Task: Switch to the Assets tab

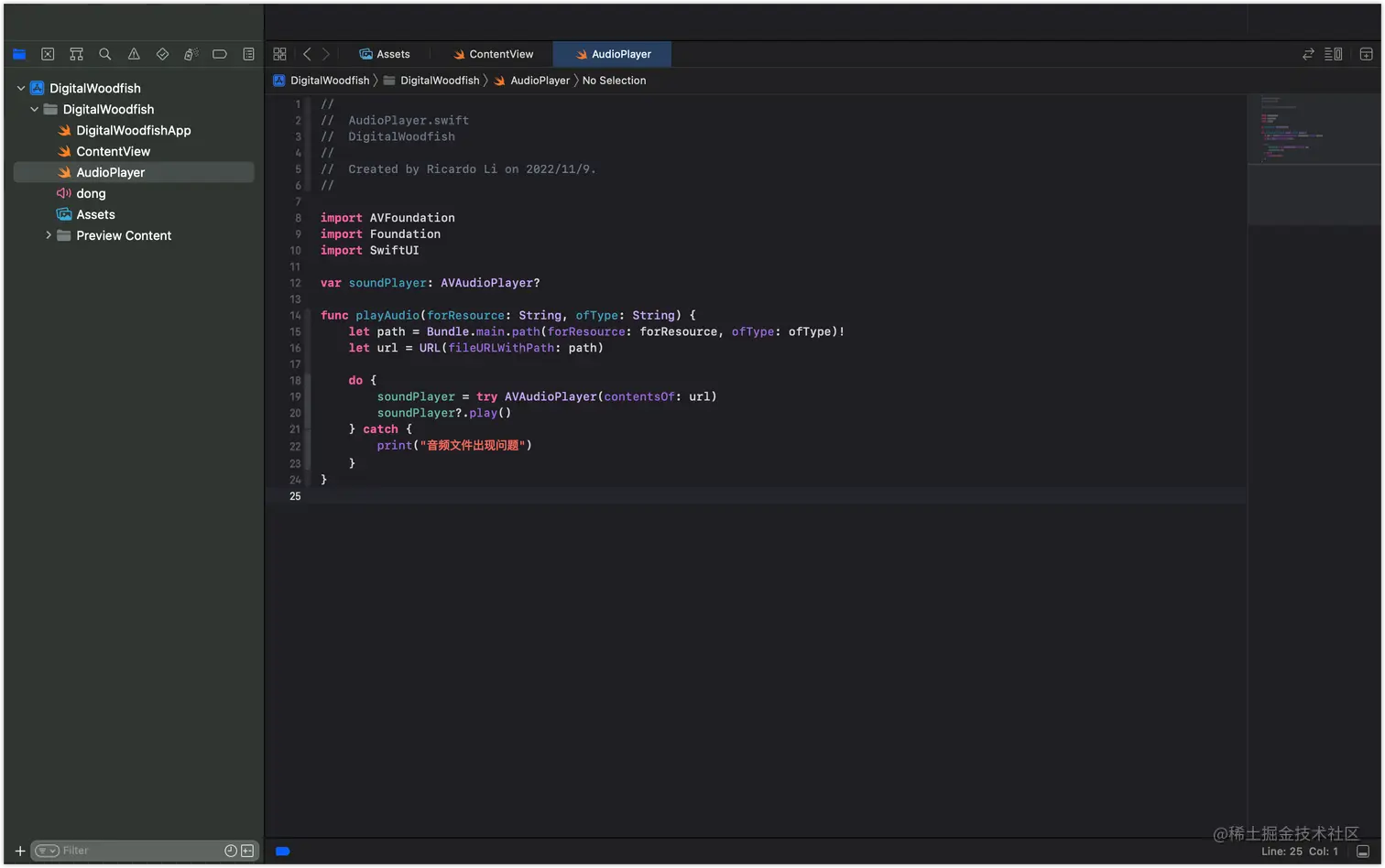Action: click(385, 54)
